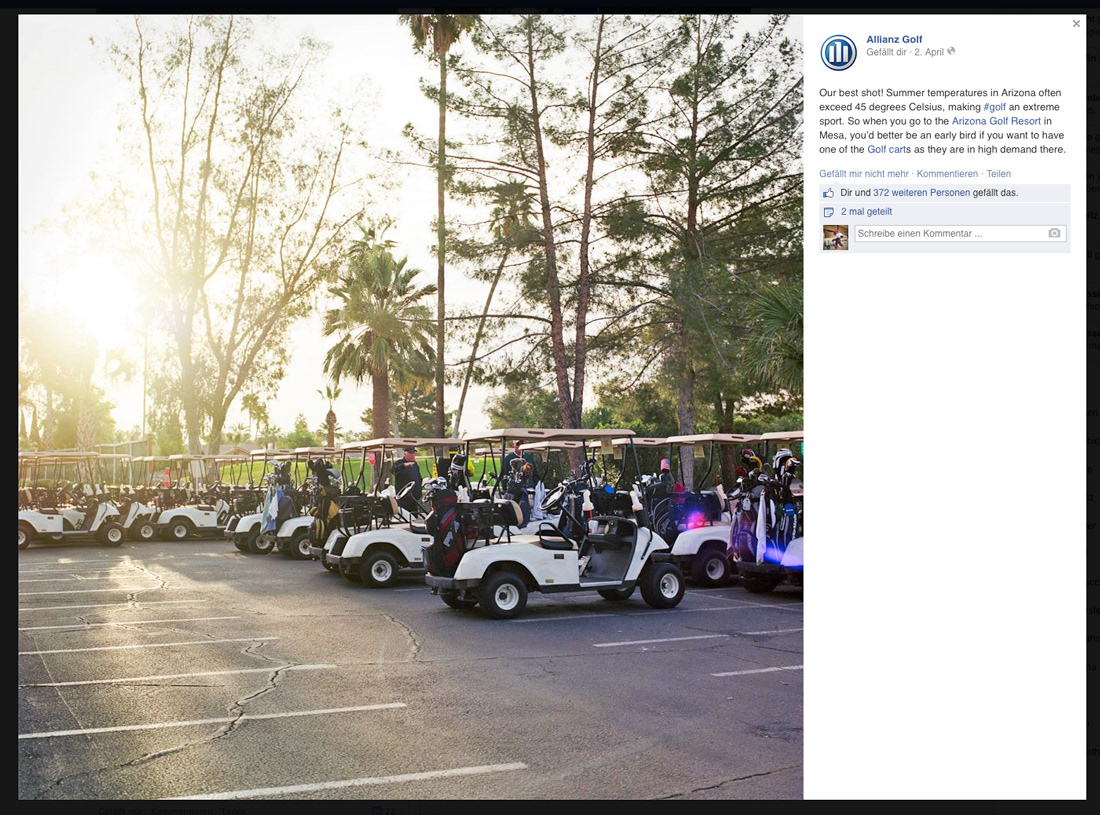
Task: Open the Arizona Golf Resort link
Action: (996, 121)
